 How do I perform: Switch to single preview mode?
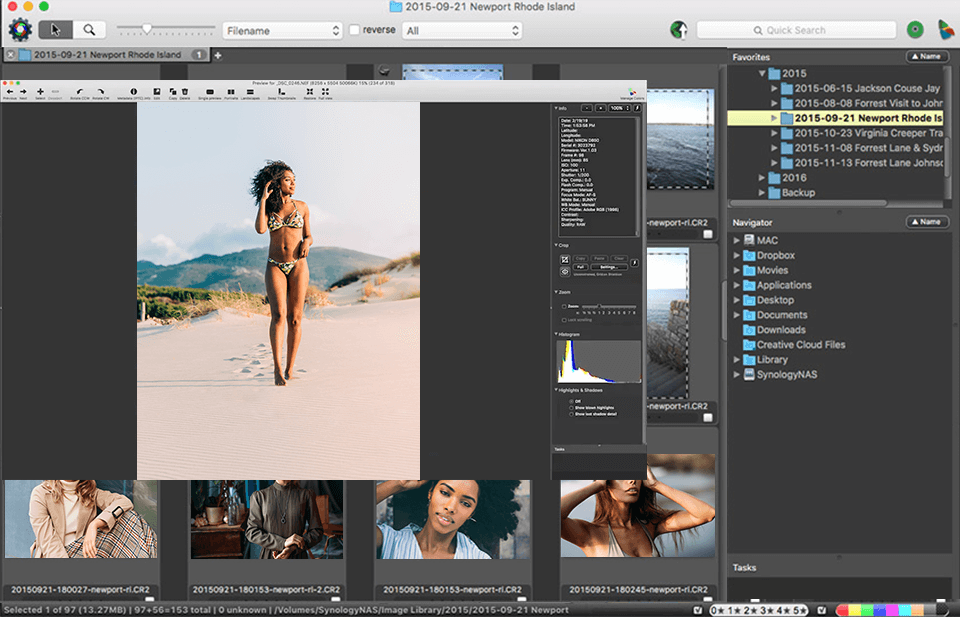point(210,91)
